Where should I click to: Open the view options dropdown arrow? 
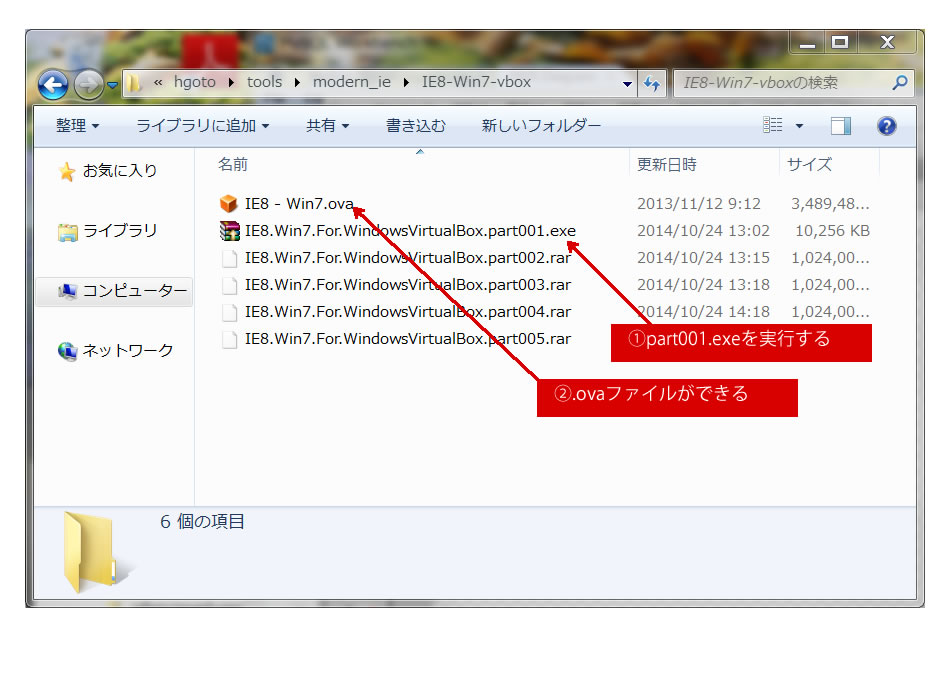(x=799, y=126)
